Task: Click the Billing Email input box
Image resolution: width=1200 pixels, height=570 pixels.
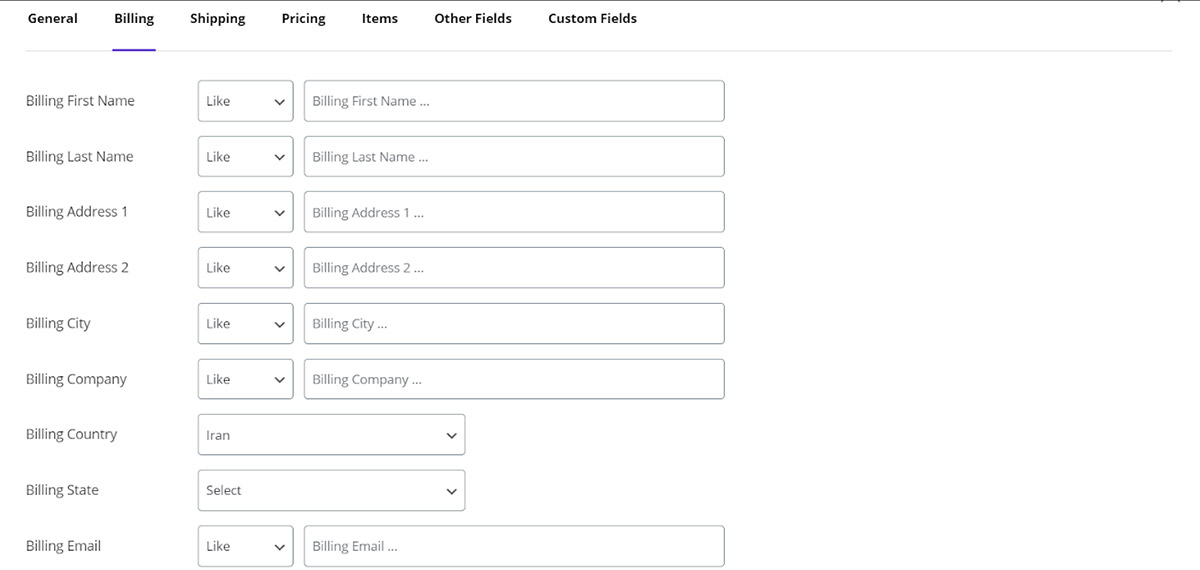Action: 514,546
